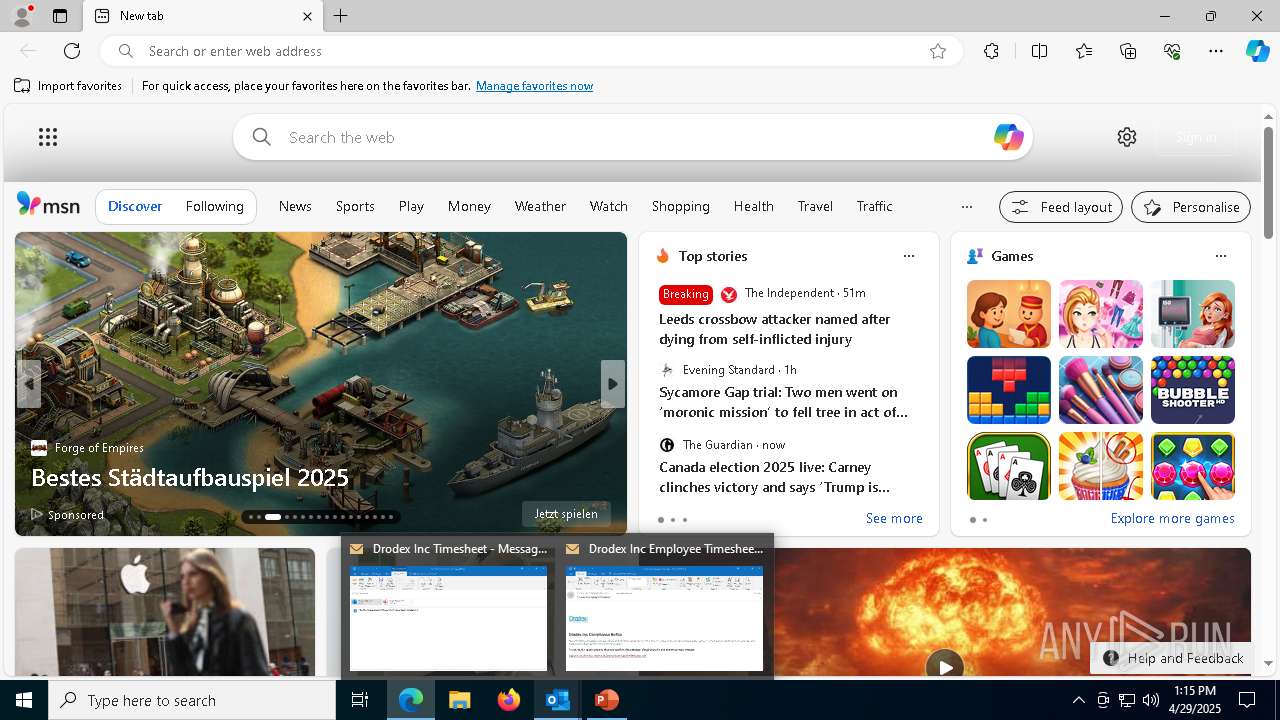Open the Windows Start menu
Image resolution: width=1280 pixels, height=720 pixels.
pos(24,700)
